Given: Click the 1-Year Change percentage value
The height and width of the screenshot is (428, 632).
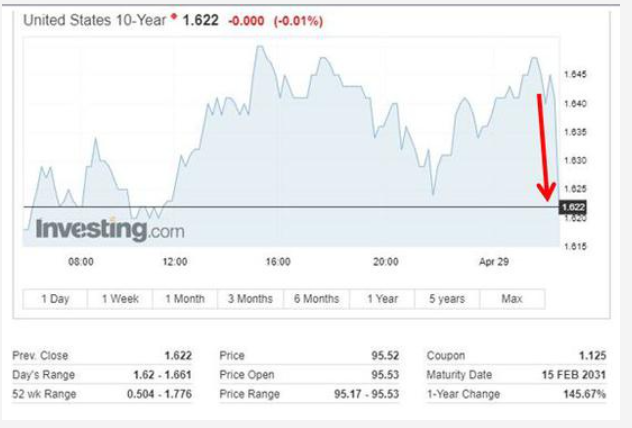Looking at the screenshot, I should click(584, 394).
